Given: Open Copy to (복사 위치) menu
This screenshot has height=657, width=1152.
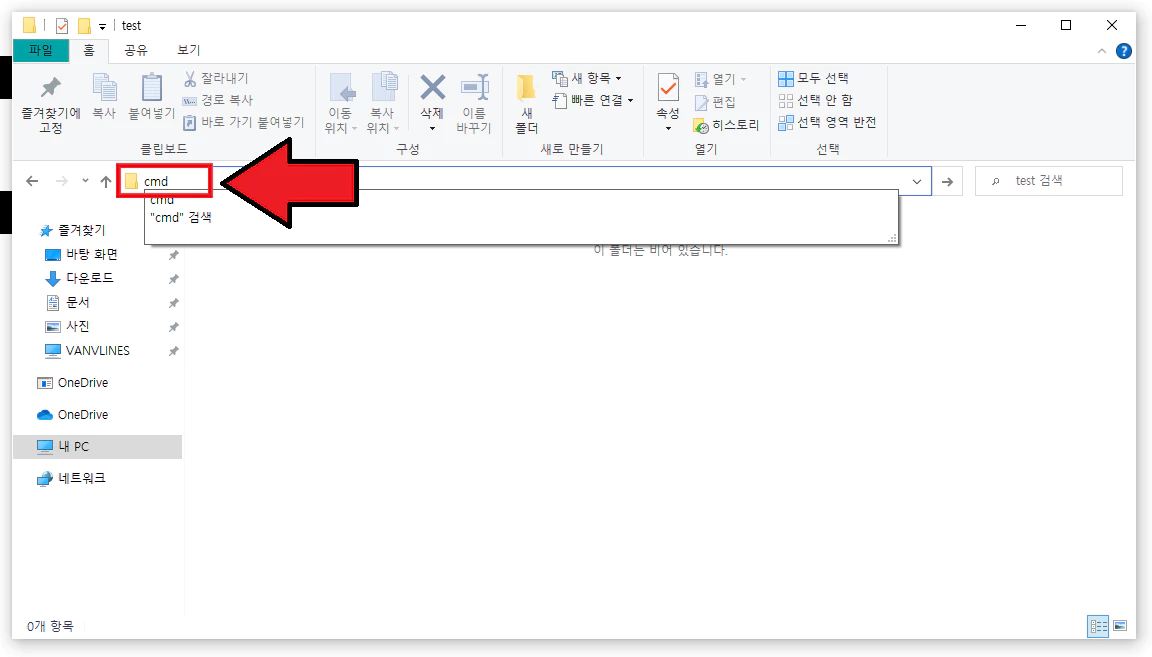Looking at the screenshot, I should tap(382, 104).
